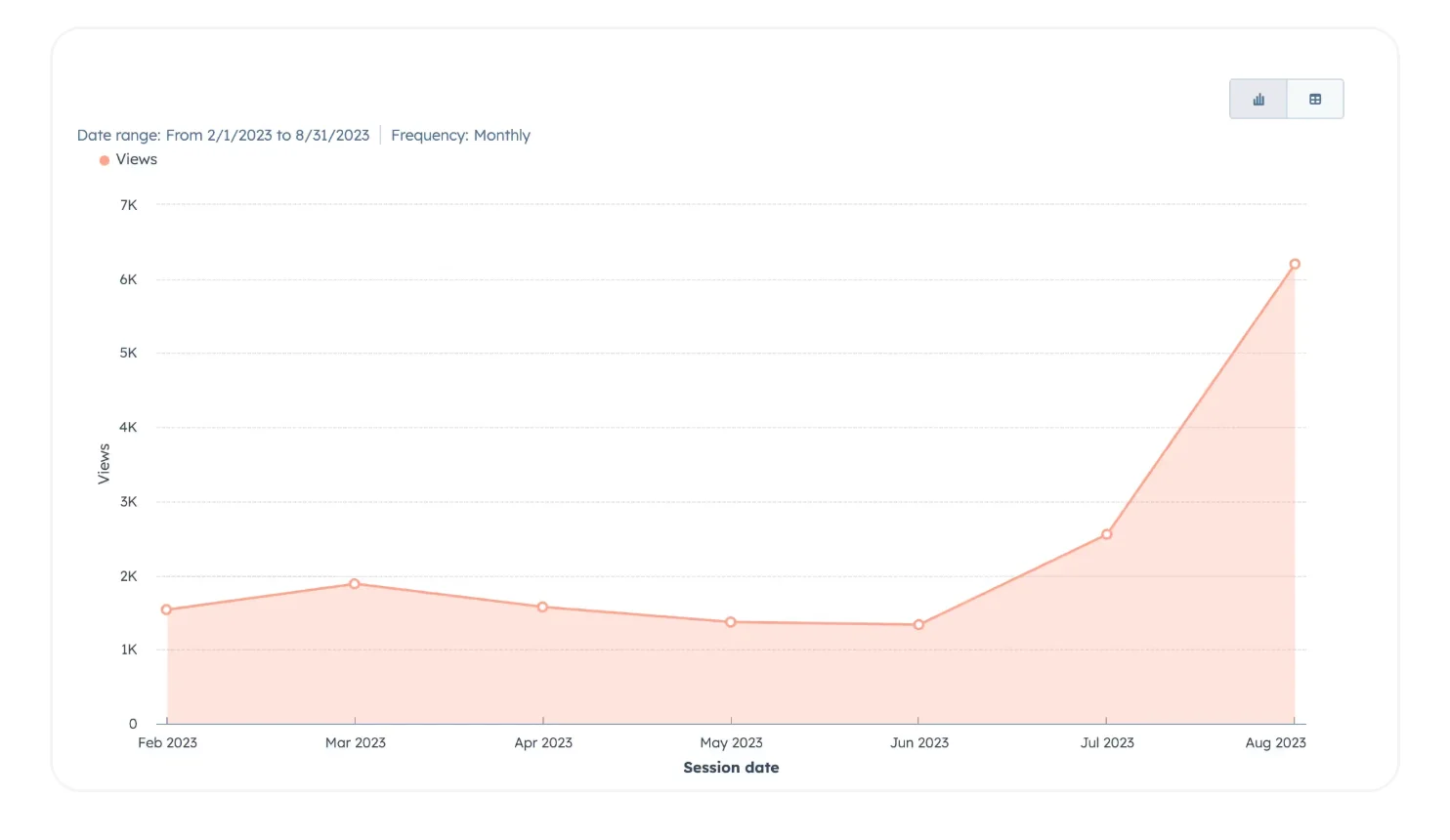Click the Aug 2023 data point
Image resolution: width=1450 pixels, height=840 pixels.
[1295, 263]
